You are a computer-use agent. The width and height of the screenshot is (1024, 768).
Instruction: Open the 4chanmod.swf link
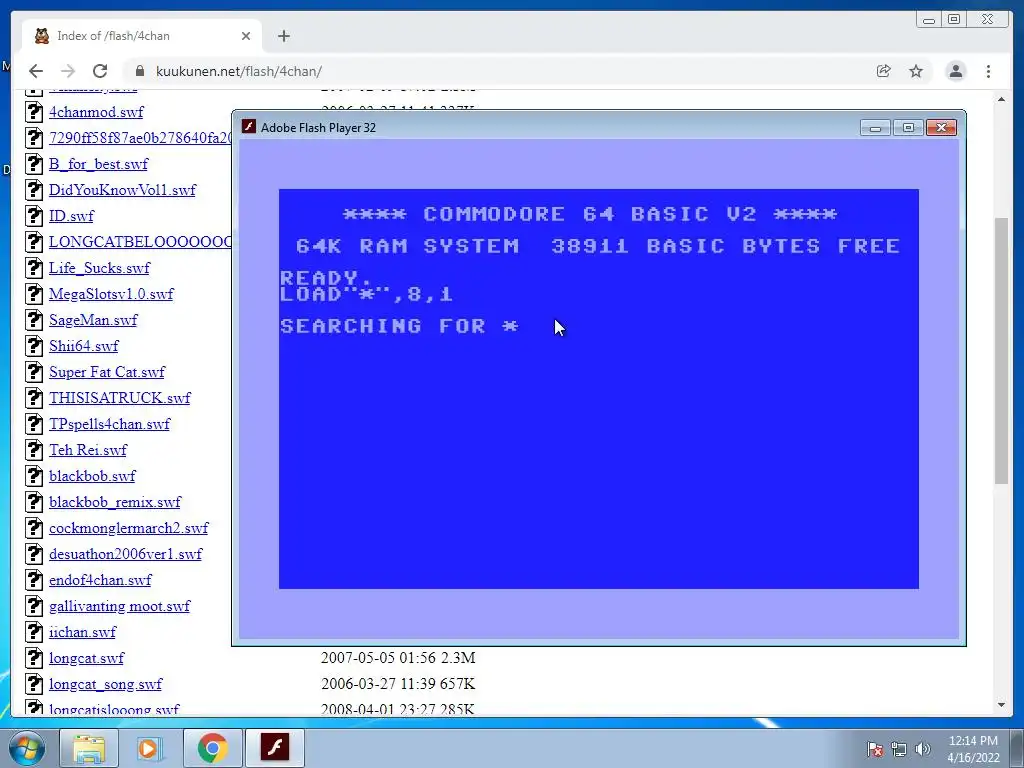pyautogui.click(x=96, y=112)
